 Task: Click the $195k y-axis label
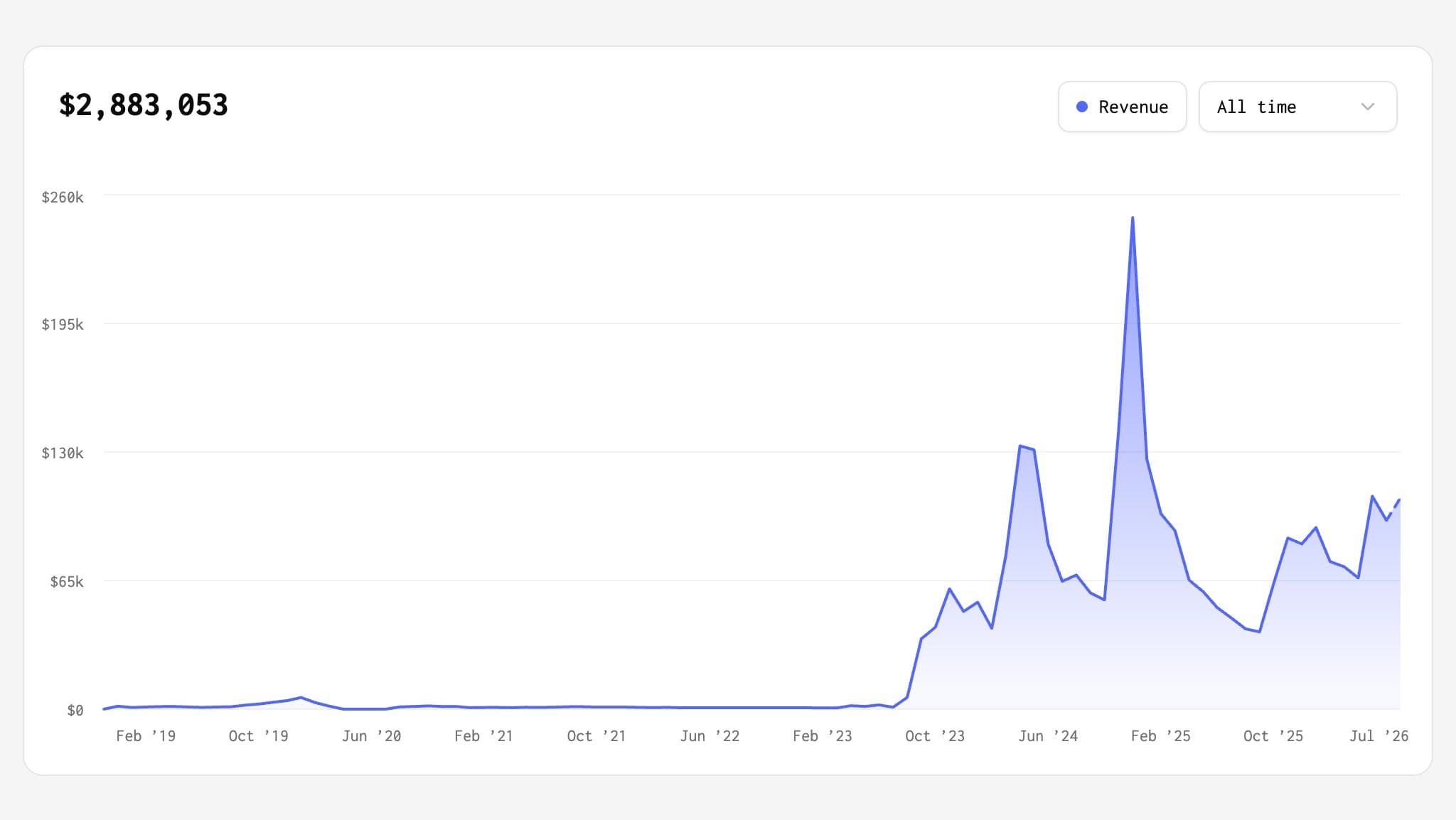[x=63, y=325]
